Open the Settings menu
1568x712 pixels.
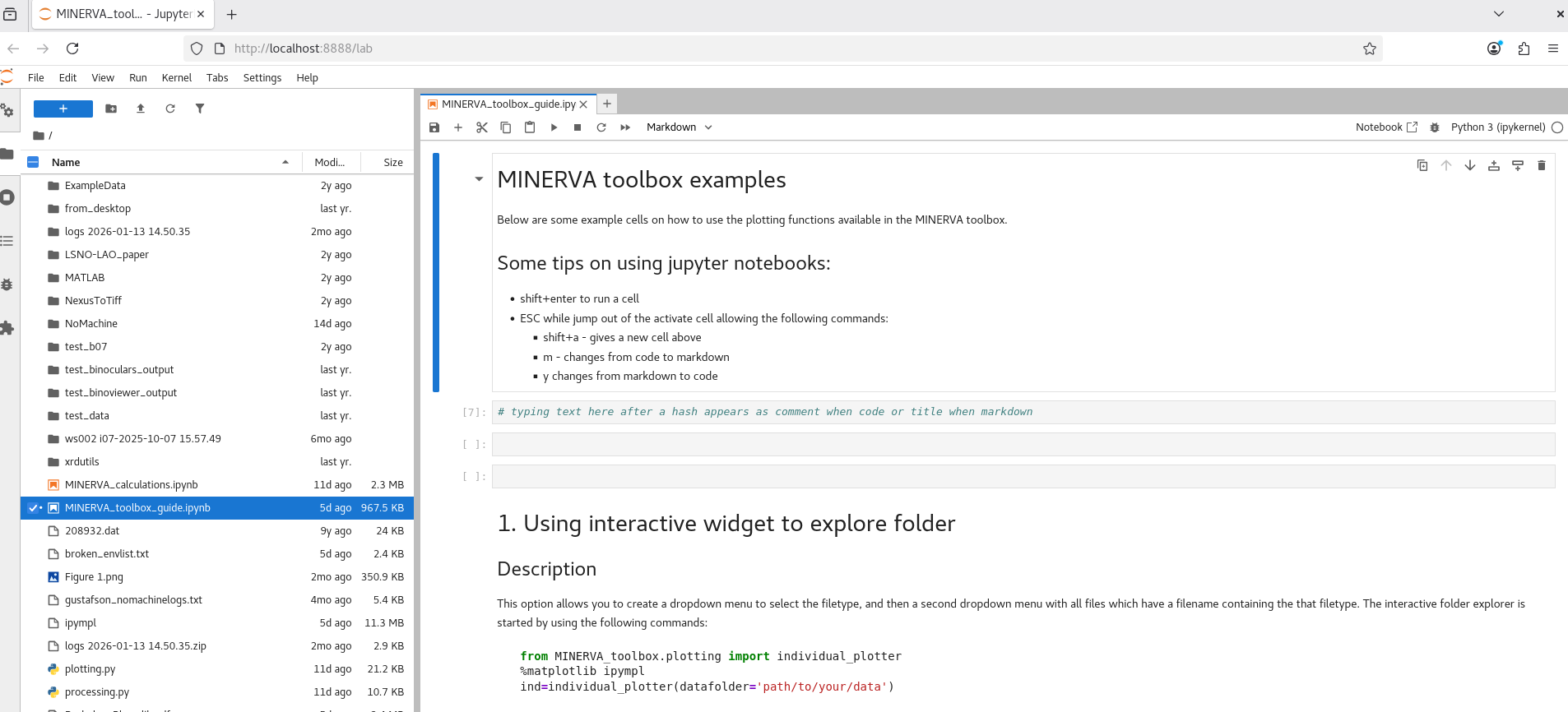pyautogui.click(x=262, y=78)
